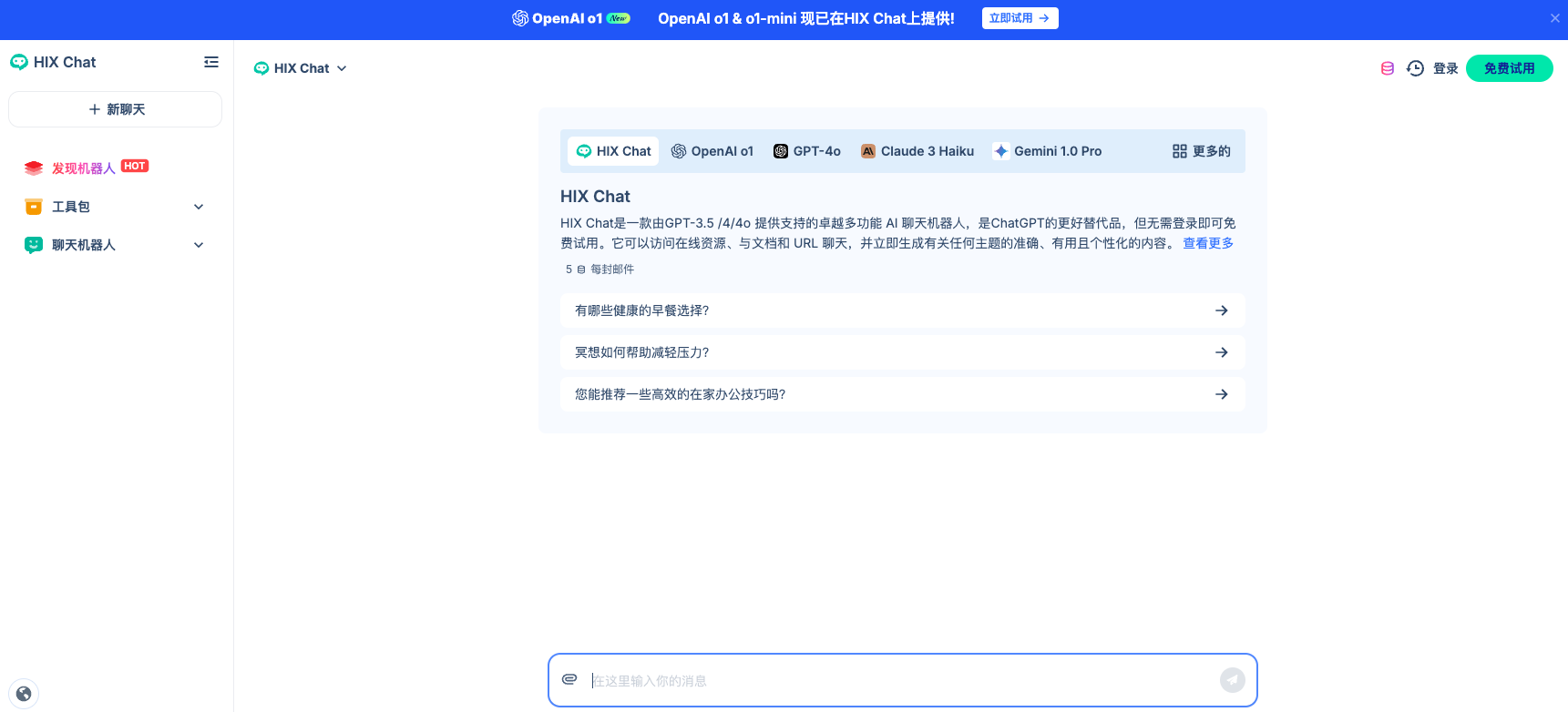
Task: Select the OpenAI o1 model tab
Action: tap(712, 151)
